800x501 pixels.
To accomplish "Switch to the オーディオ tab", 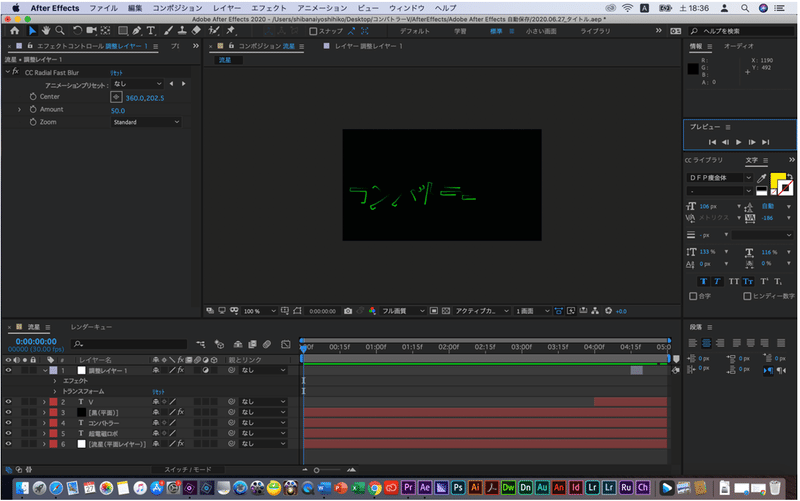I will 738,46.
